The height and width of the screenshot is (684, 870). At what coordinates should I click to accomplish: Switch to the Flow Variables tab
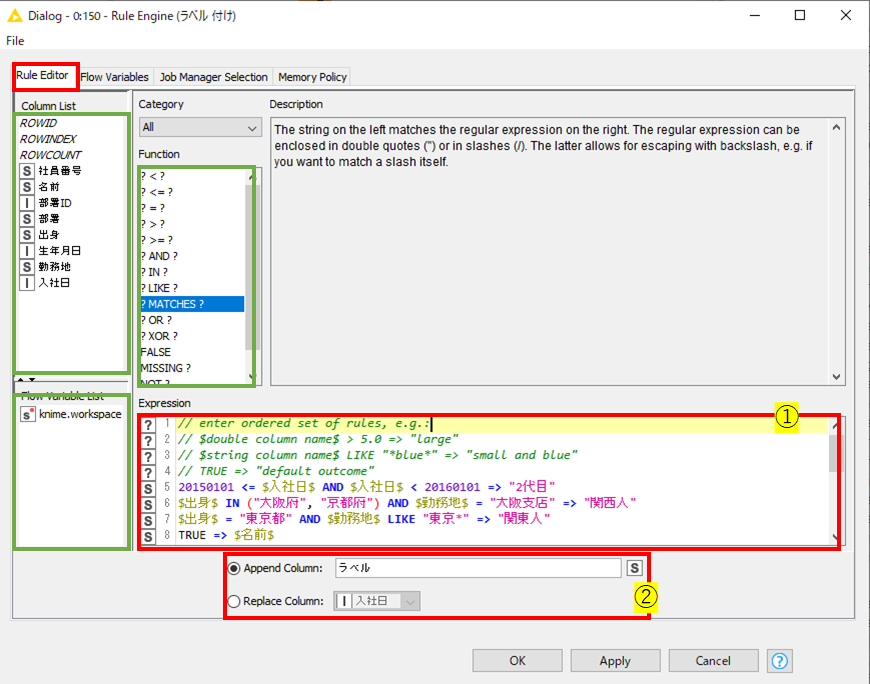pos(114,77)
